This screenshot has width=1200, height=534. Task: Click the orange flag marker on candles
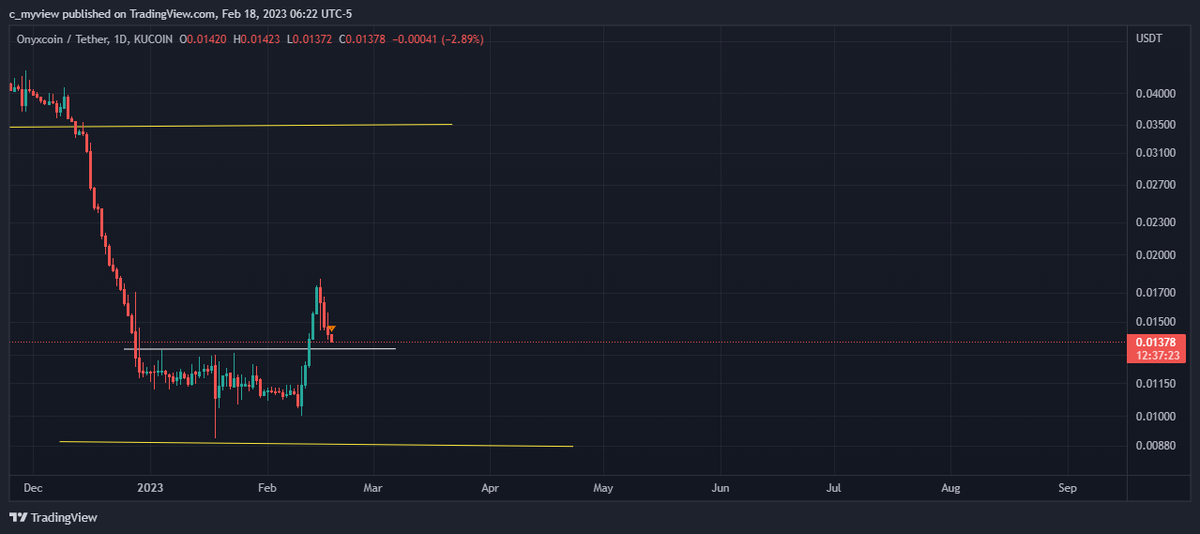[x=331, y=329]
